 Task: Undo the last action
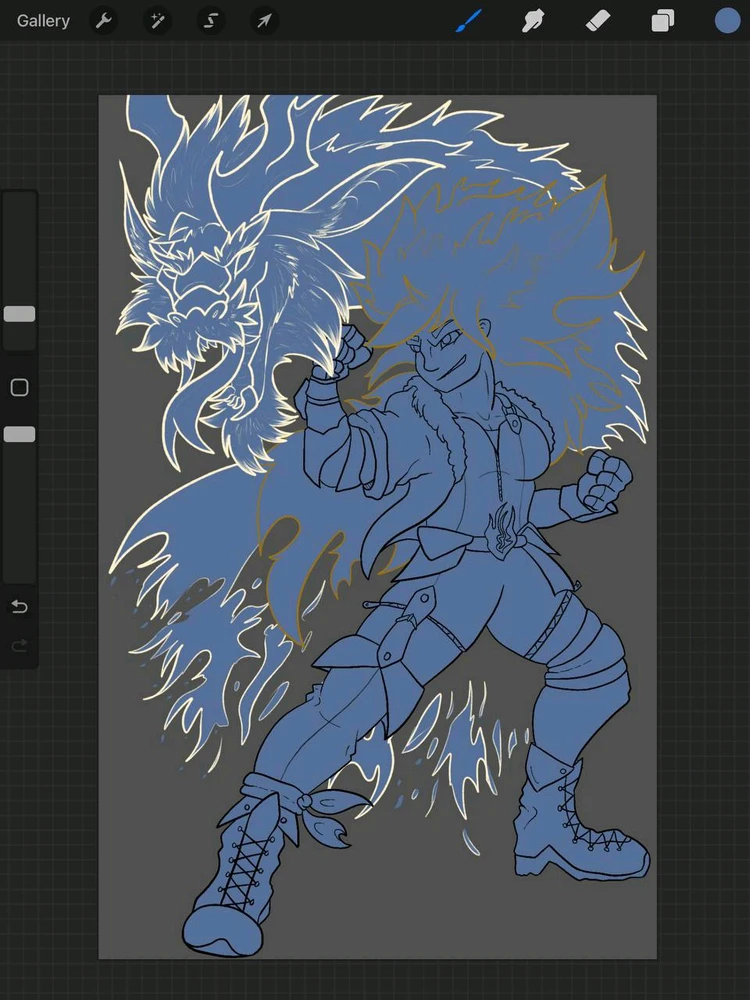point(20,607)
